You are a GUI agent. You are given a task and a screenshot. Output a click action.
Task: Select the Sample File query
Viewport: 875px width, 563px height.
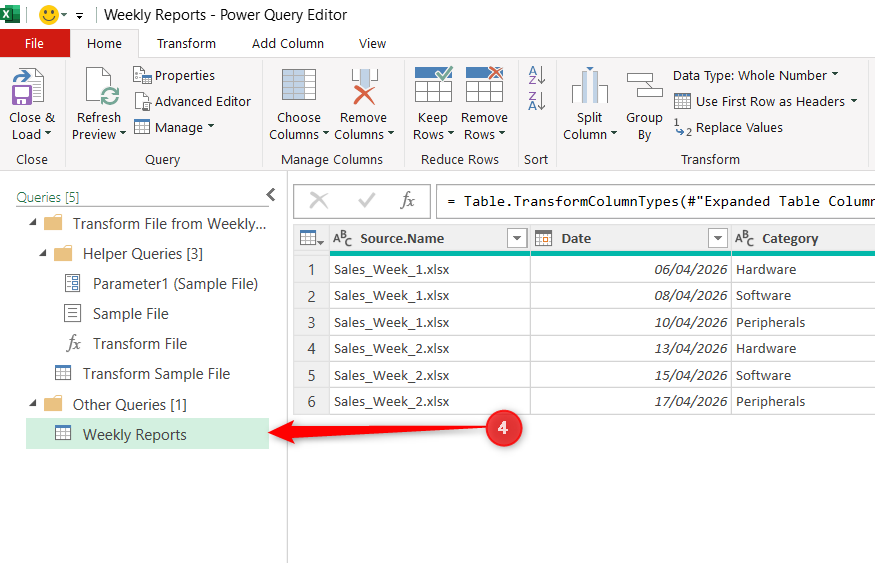pyautogui.click(x=117, y=314)
